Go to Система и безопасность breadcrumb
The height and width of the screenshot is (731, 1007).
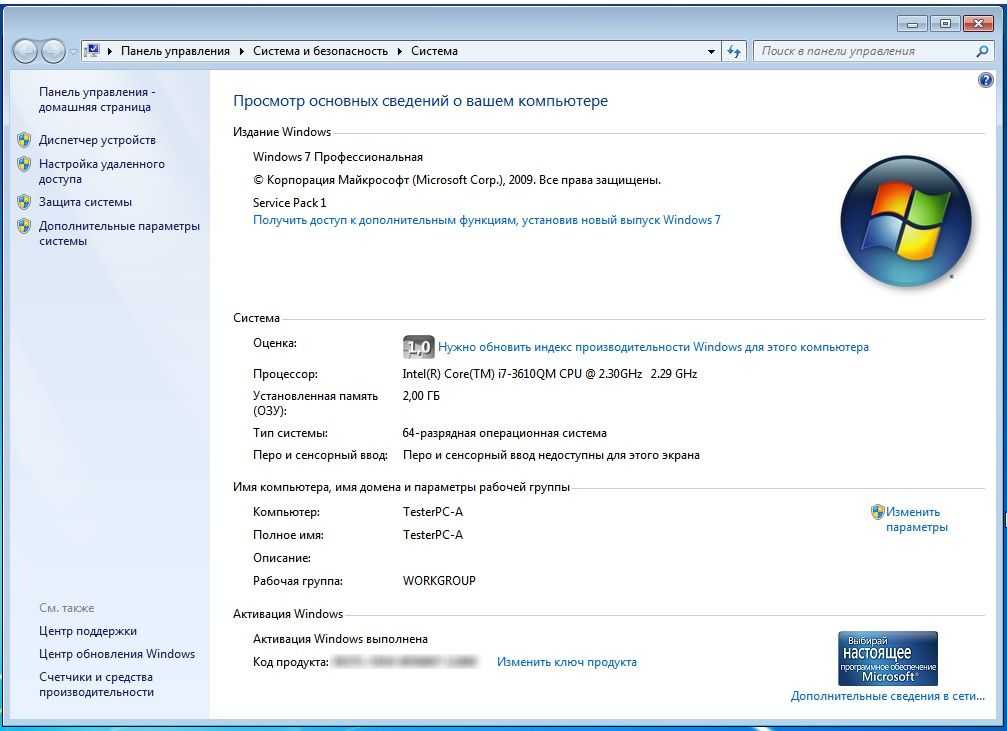[320, 51]
